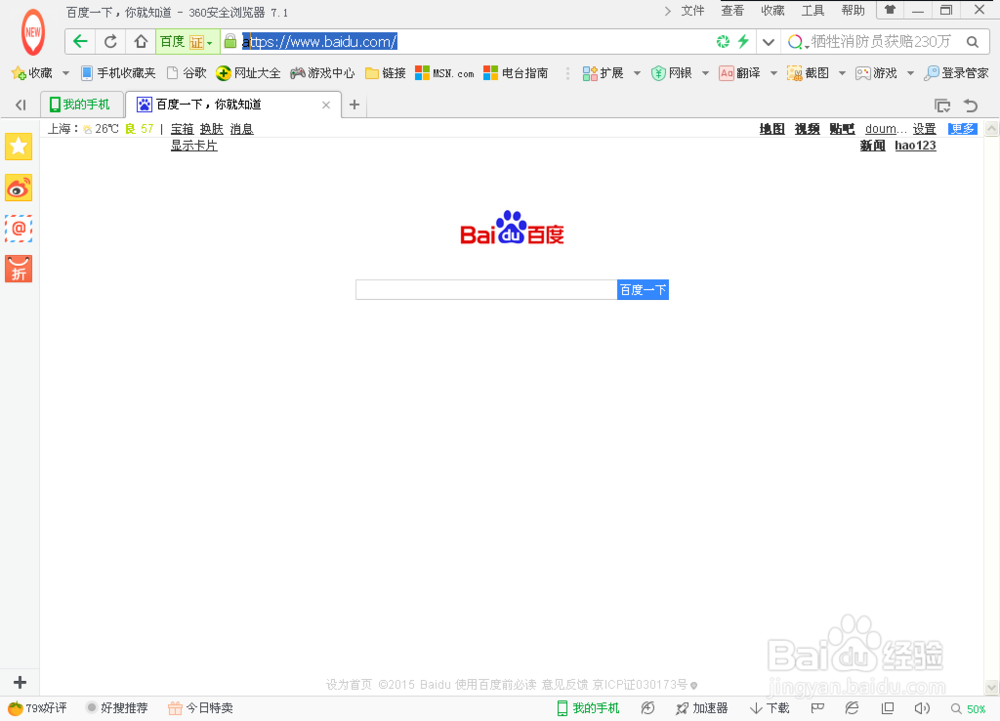Expand the address bar history dropdown
1000x721 pixels.
pyautogui.click(x=768, y=41)
